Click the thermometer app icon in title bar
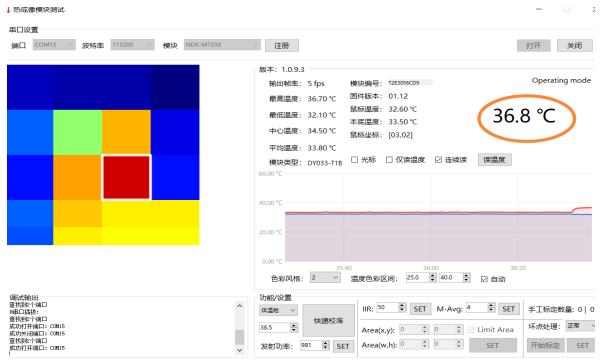603x364 pixels. [x=8, y=10]
